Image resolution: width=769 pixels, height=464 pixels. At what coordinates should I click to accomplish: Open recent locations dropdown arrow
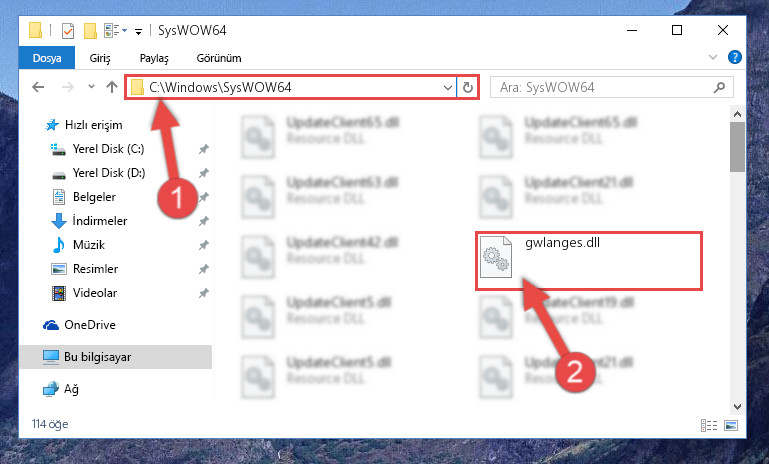coord(91,87)
